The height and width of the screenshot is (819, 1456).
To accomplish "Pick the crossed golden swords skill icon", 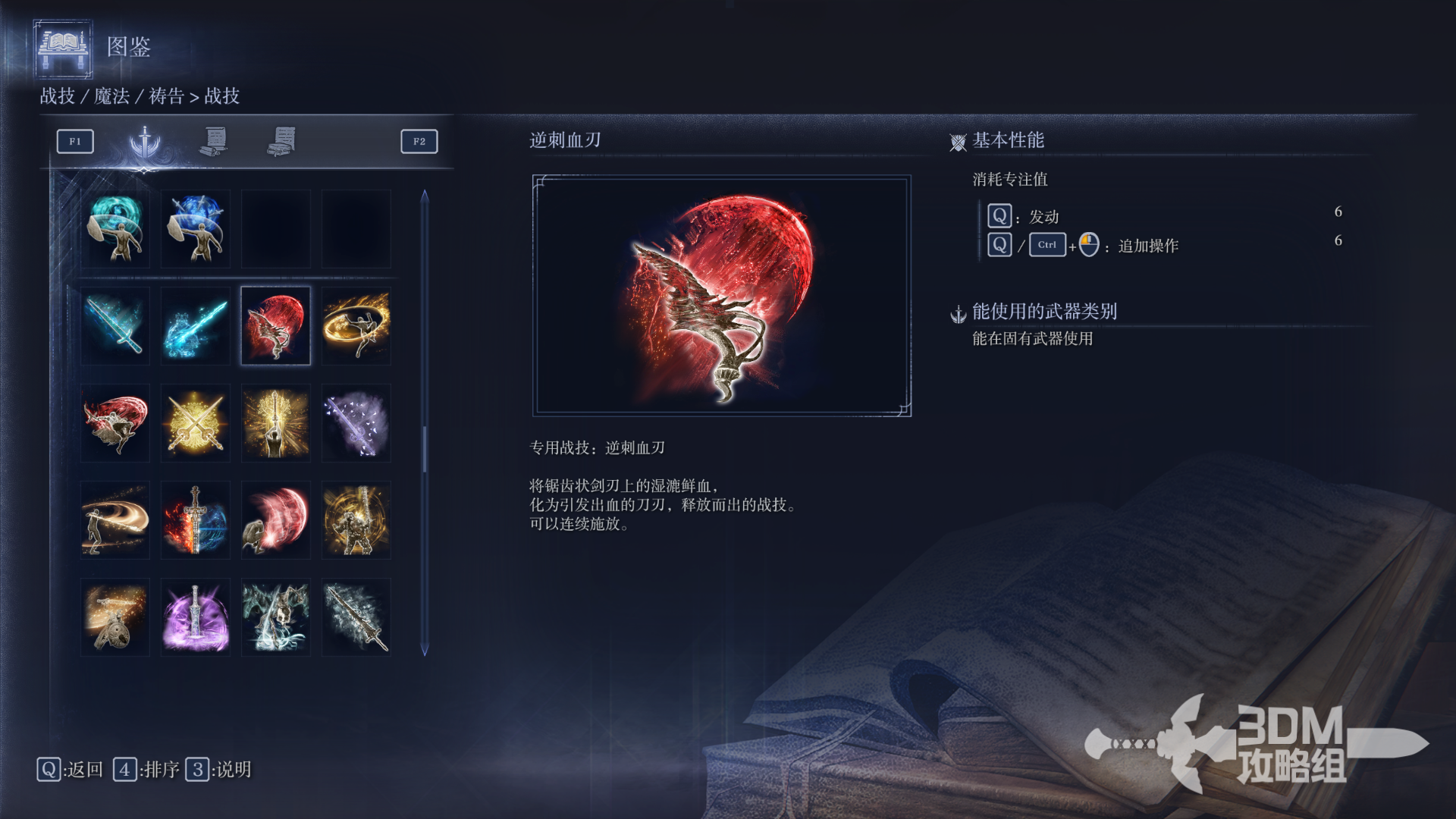I will coord(196,422).
